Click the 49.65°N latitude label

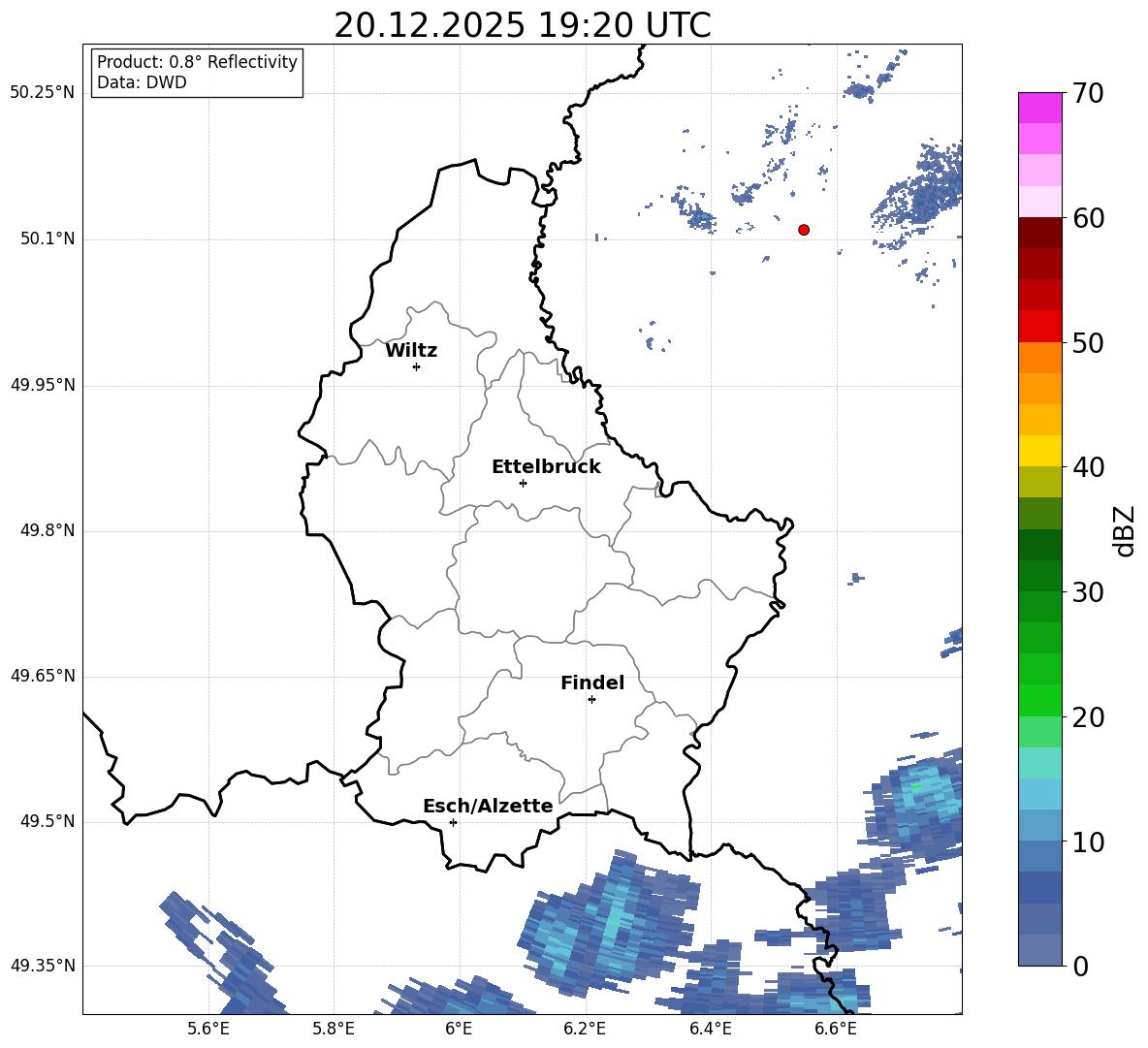pos(43,676)
